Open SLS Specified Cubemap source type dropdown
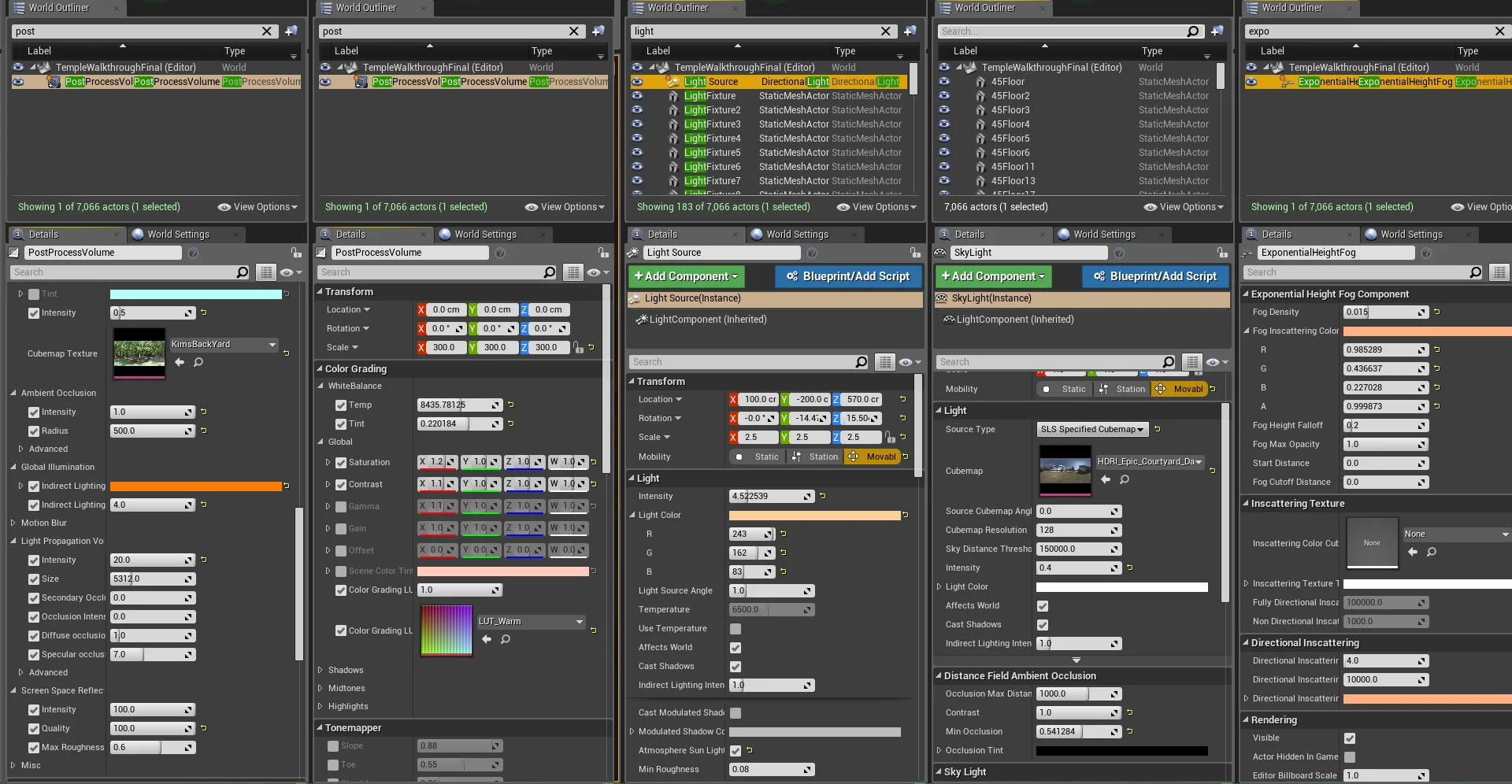The height and width of the screenshot is (784, 1512). pyautogui.click(x=1092, y=430)
